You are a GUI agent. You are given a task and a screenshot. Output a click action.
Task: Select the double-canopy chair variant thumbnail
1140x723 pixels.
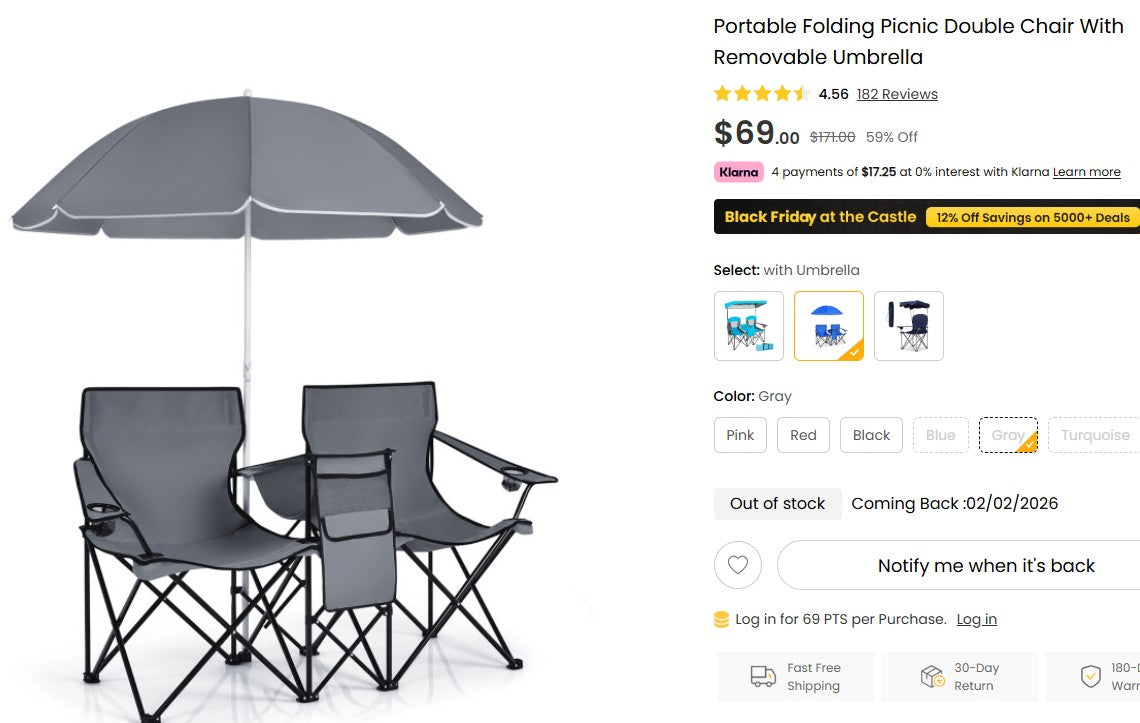pos(749,326)
